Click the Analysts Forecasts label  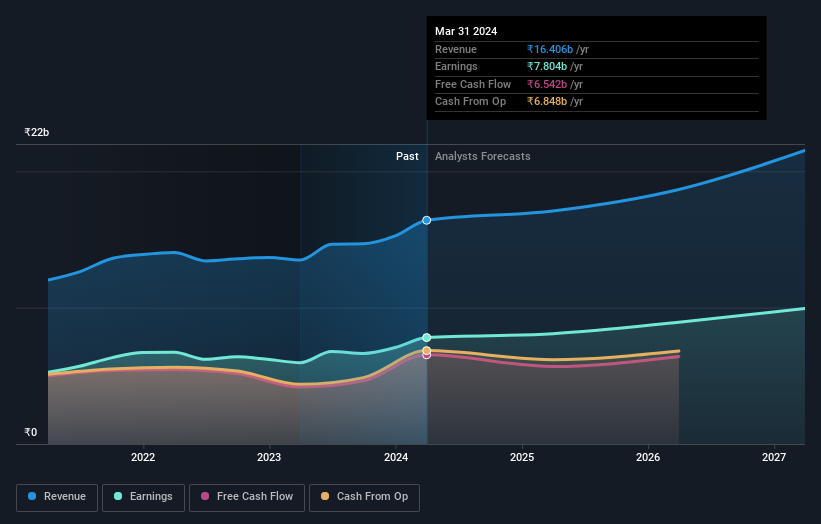pos(483,157)
